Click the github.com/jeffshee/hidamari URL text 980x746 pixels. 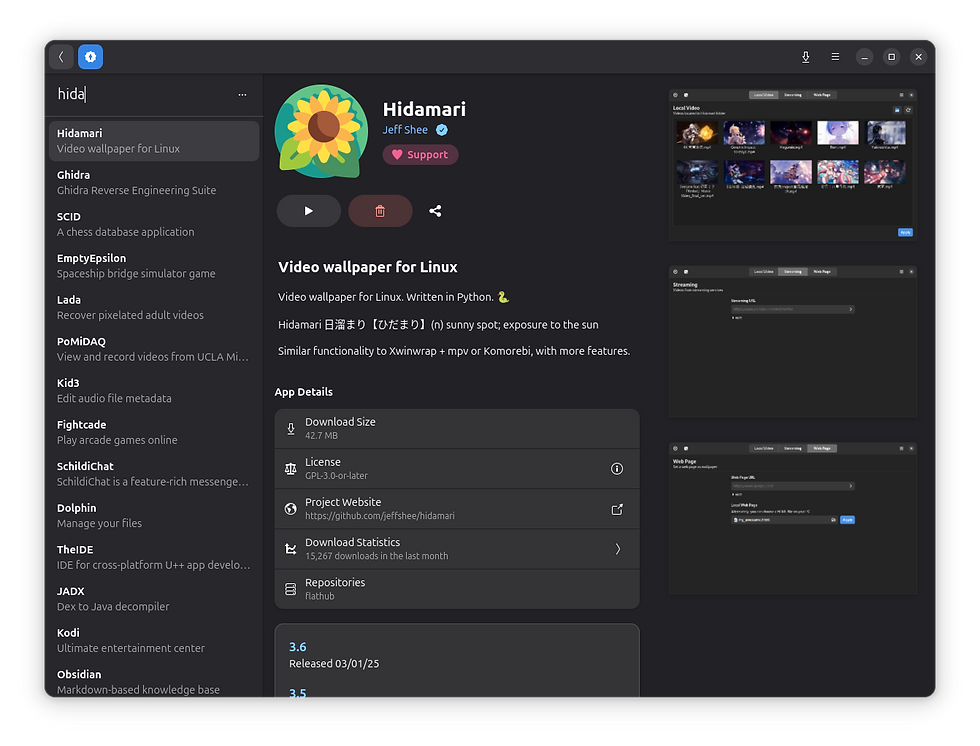380,516
